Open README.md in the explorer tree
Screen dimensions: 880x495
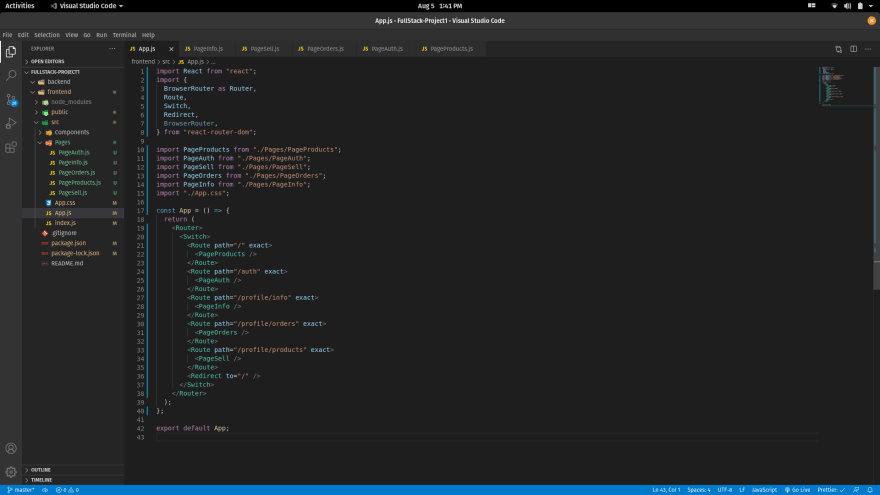point(73,264)
